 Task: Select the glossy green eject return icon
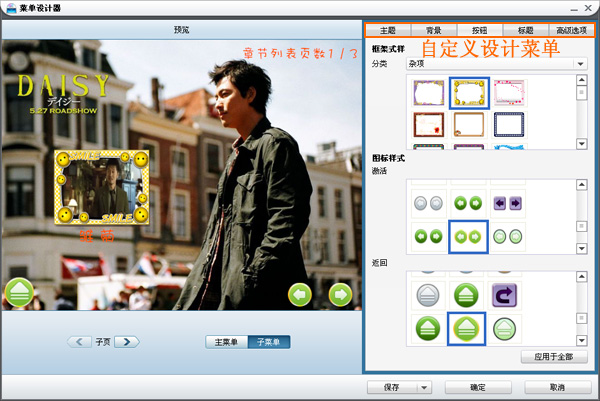click(x=466, y=295)
